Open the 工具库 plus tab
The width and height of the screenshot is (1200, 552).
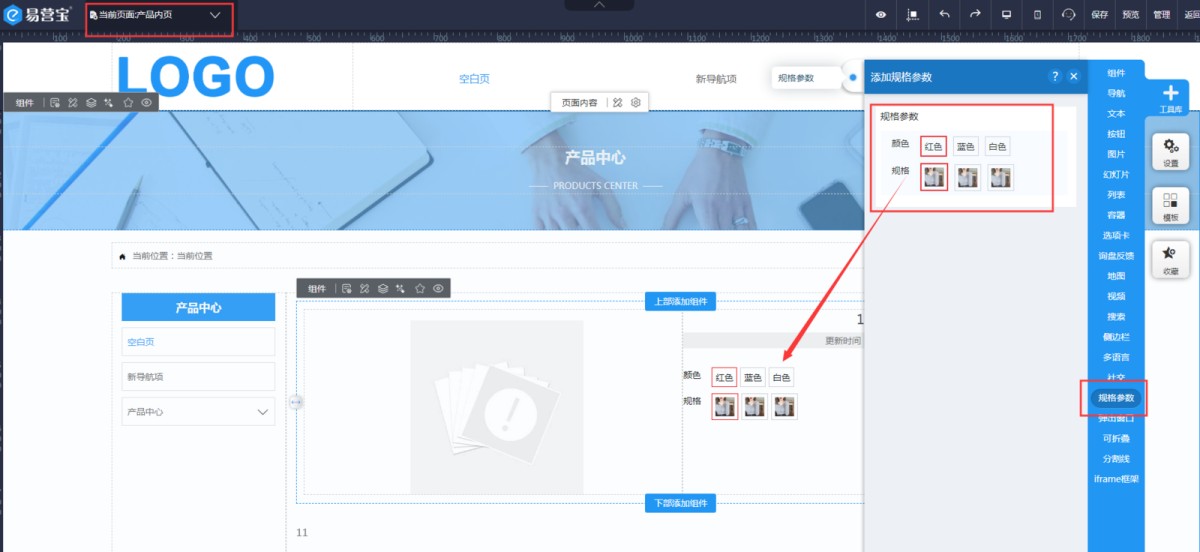click(x=1170, y=99)
